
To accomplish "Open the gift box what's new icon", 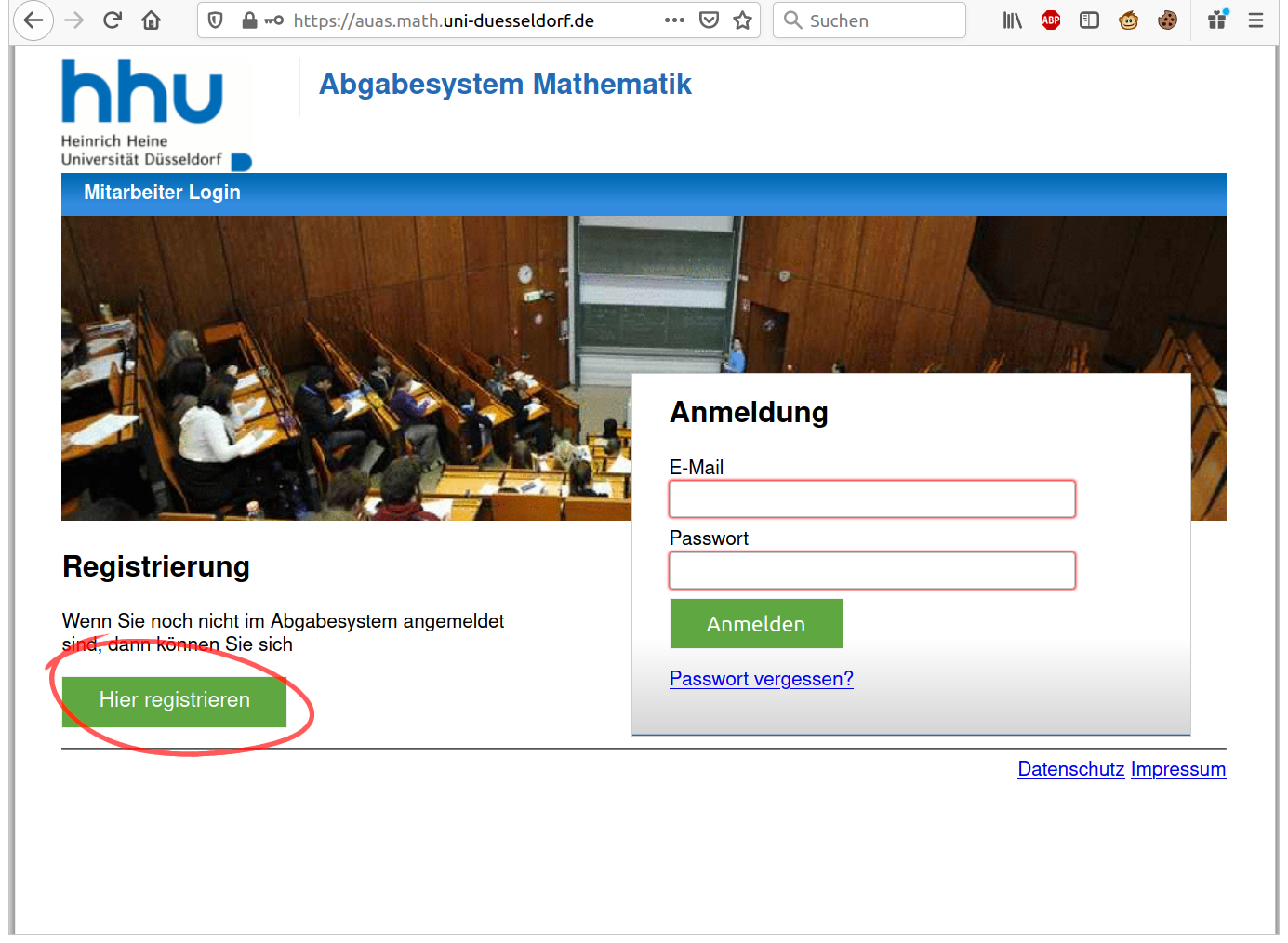I will (x=1217, y=20).
